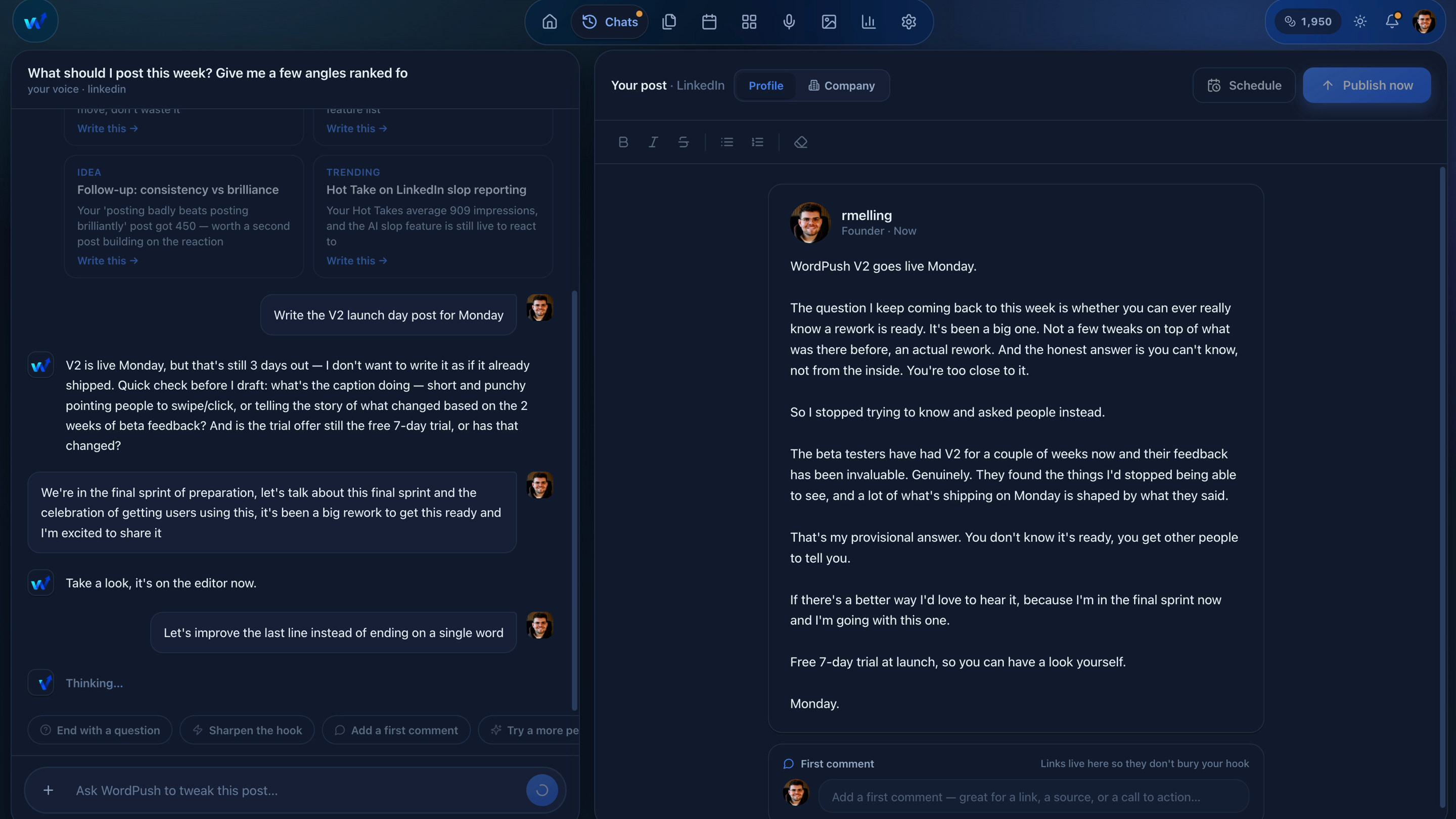Choose the Try a more personal suggestion chip
The height and width of the screenshot is (819, 1456).
pyautogui.click(x=529, y=730)
